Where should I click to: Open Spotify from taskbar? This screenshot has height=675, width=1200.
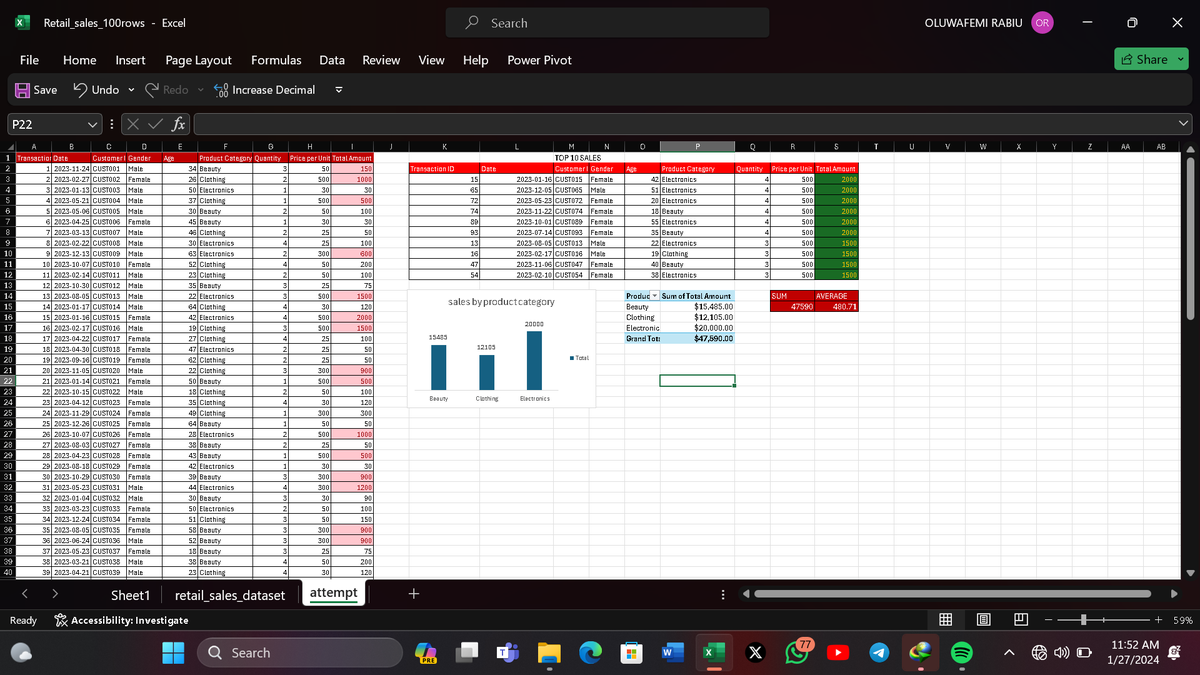click(x=961, y=653)
